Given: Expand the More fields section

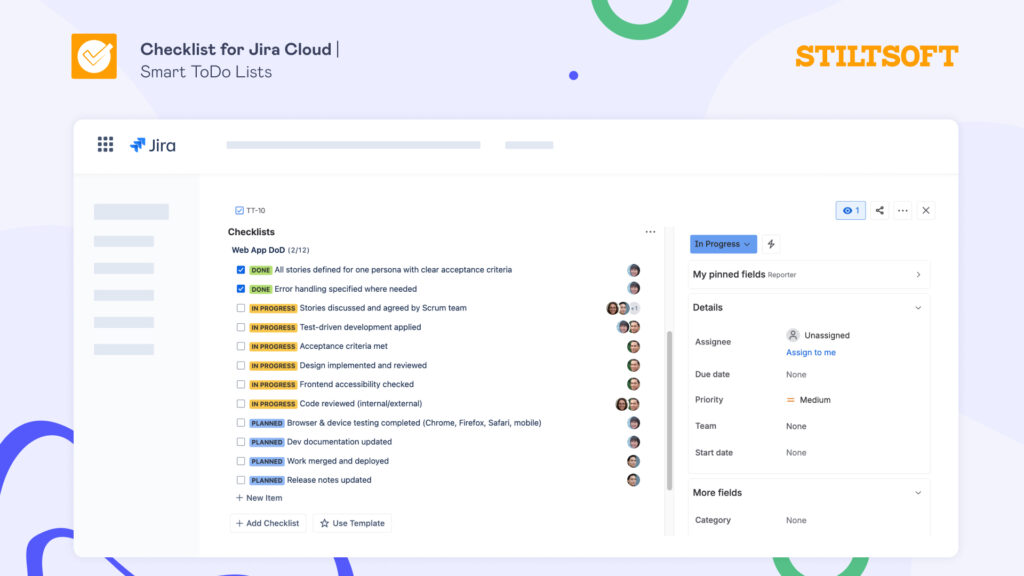Looking at the screenshot, I should coord(919,492).
